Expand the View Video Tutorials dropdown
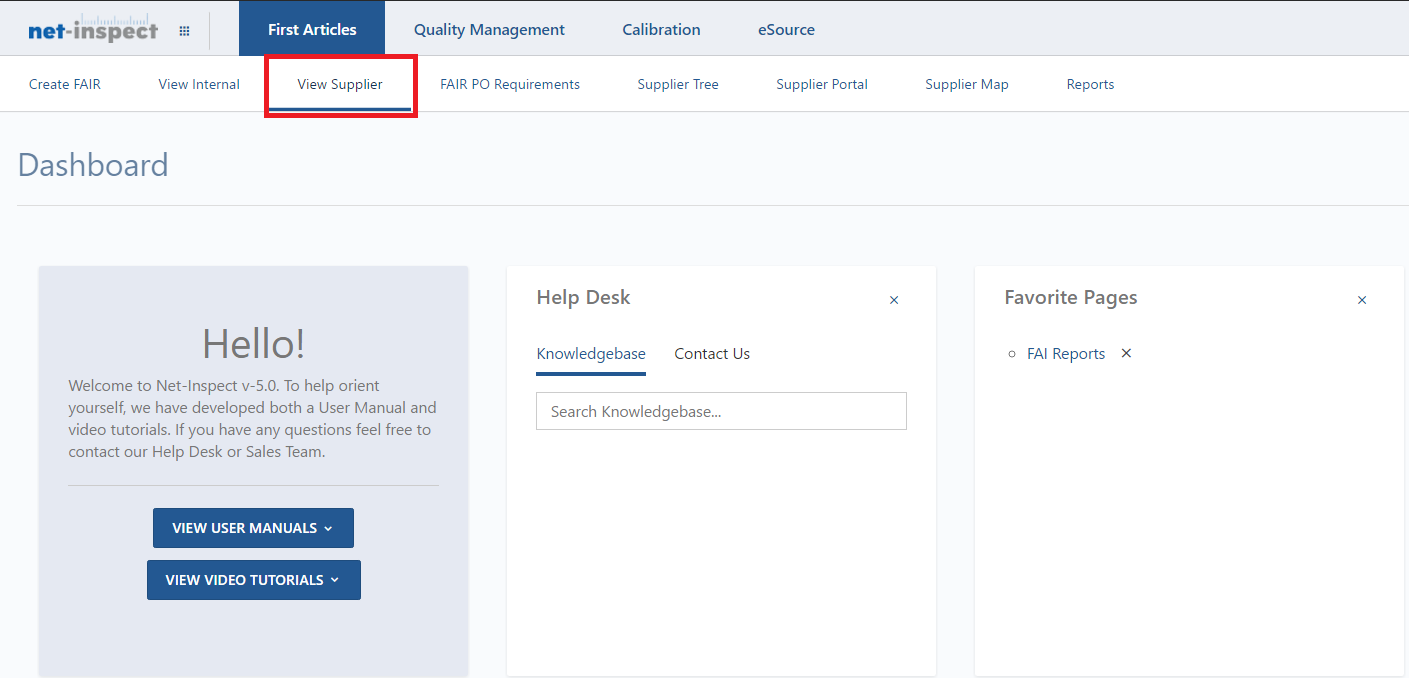 254,580
